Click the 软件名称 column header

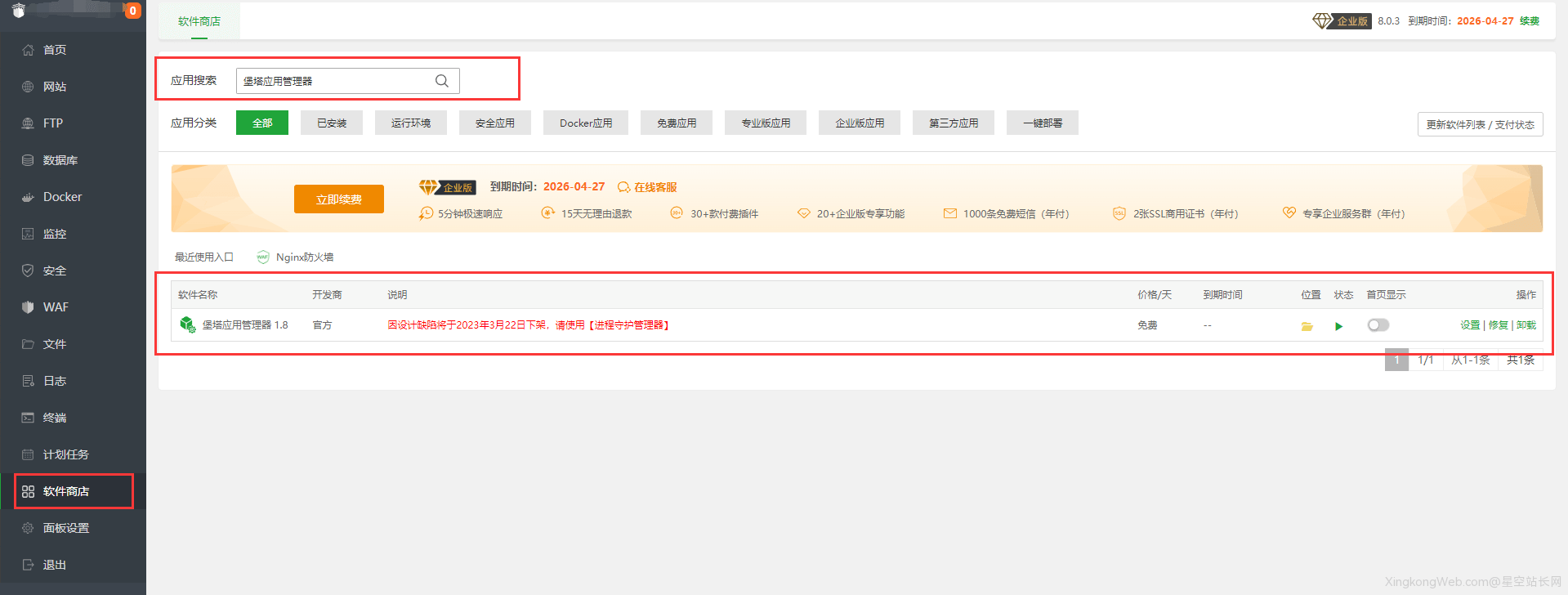click(198, 295)
